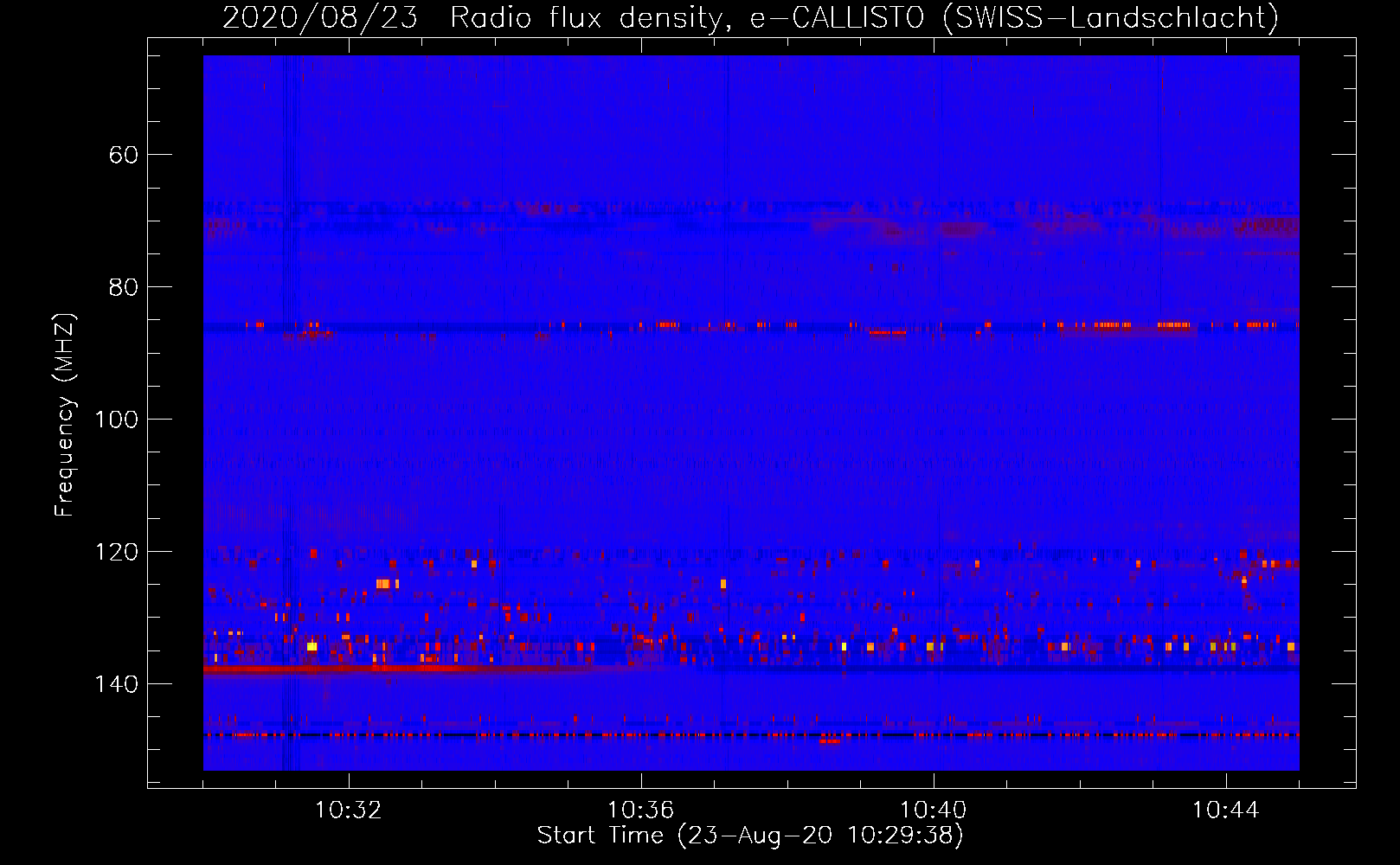Click the 10:44 time axis label
1400x865 pixels.
pyautogui.click(x=1226, y=811)
